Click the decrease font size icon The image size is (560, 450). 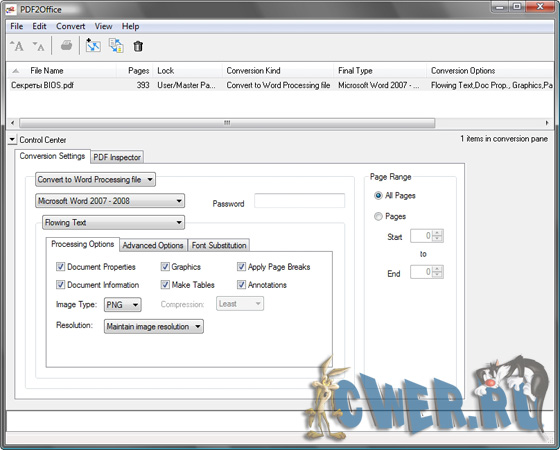click(39, 46)
